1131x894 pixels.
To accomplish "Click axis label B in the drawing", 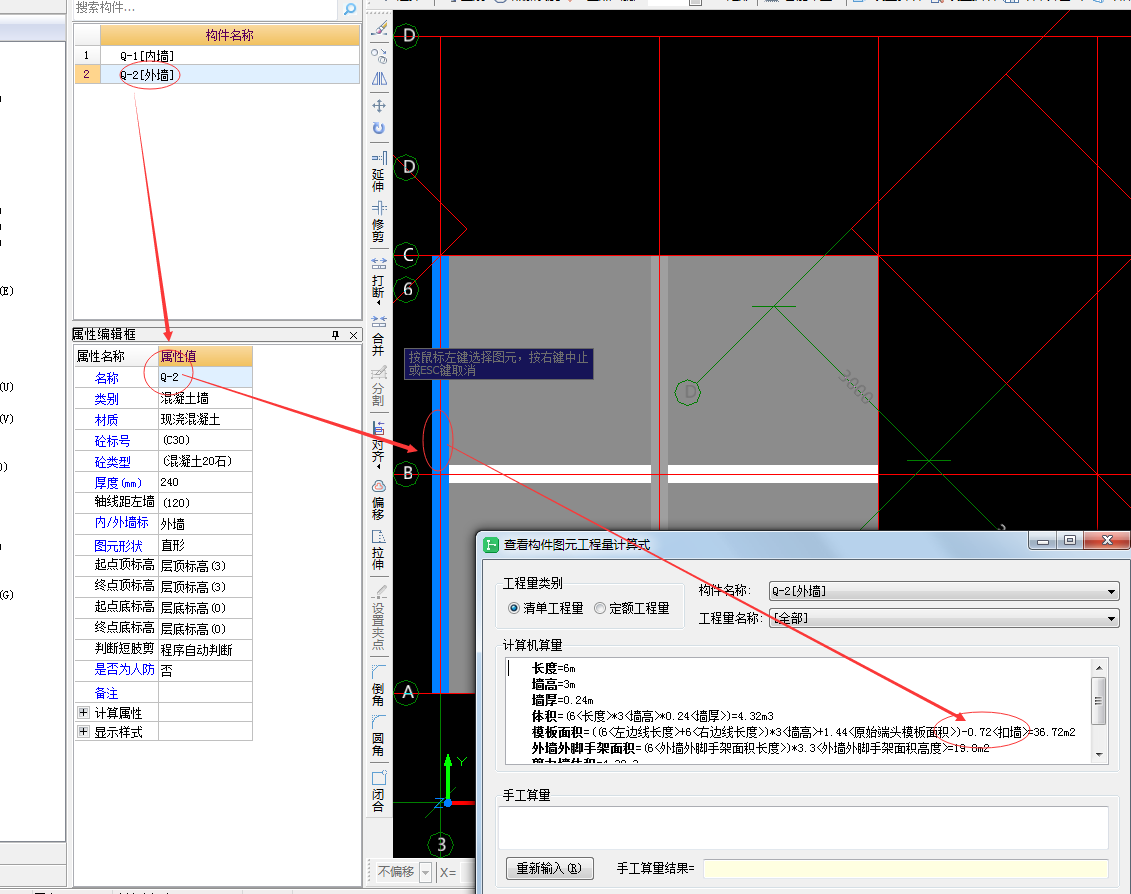I will tap(408, 473).
